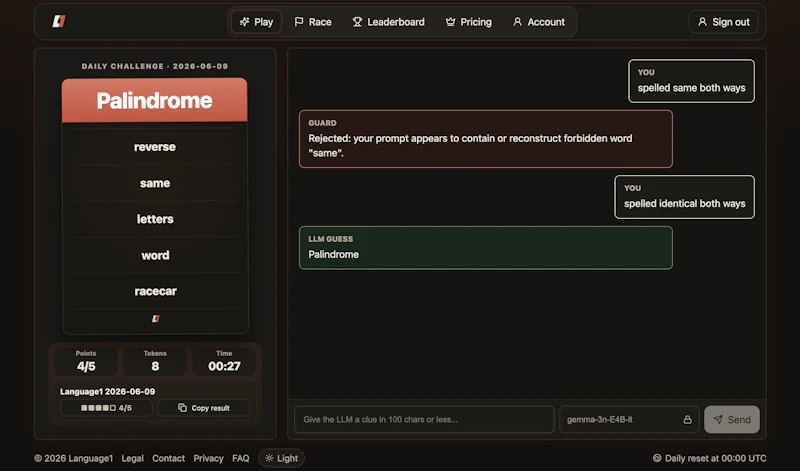
Task: Open the FAQ link
Action: 241,458
